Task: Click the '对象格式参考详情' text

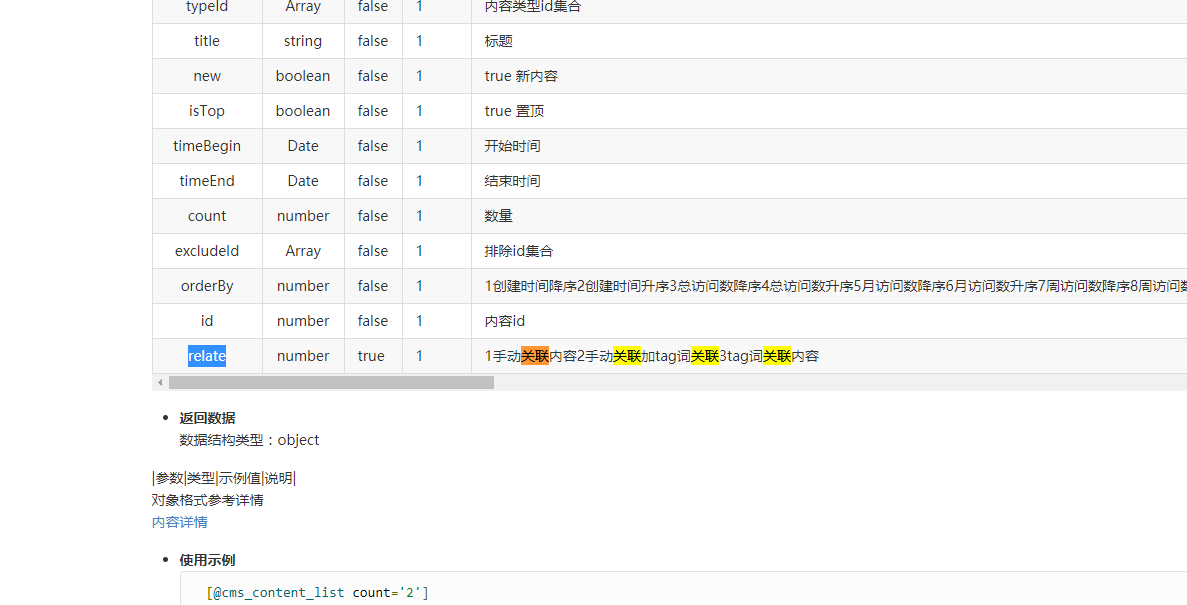Action: coord(207,500)
